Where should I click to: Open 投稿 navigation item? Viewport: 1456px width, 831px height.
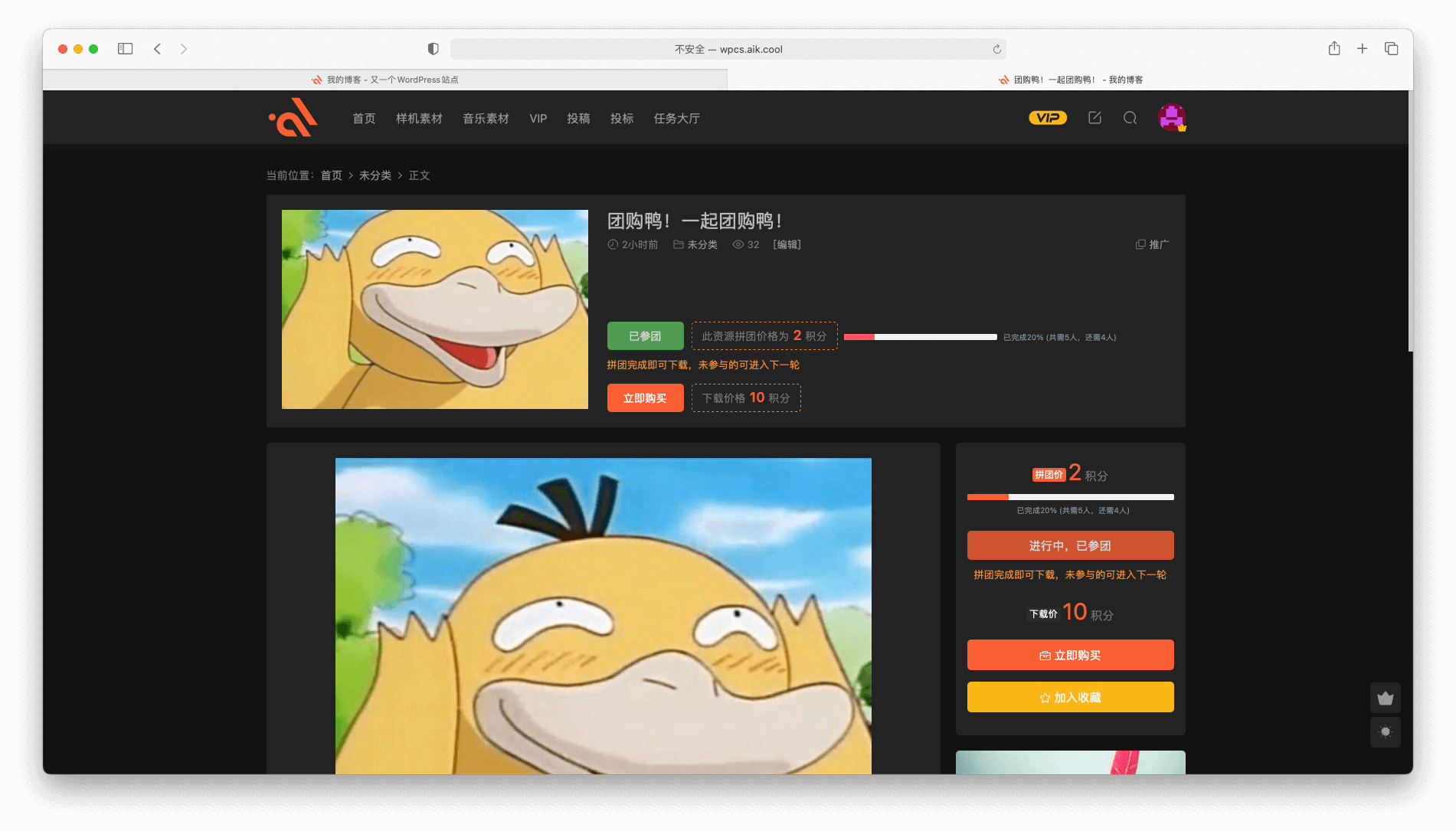[x=578, y=118]
